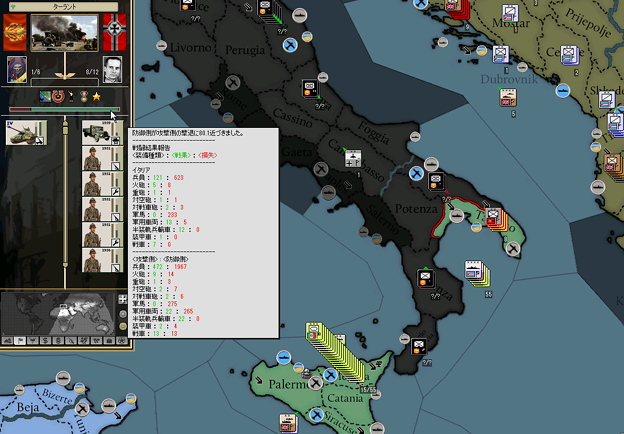Viewport: 624px width, 434px height.
Task: Click the Catania province label
Action: click(x=345, y=398)
